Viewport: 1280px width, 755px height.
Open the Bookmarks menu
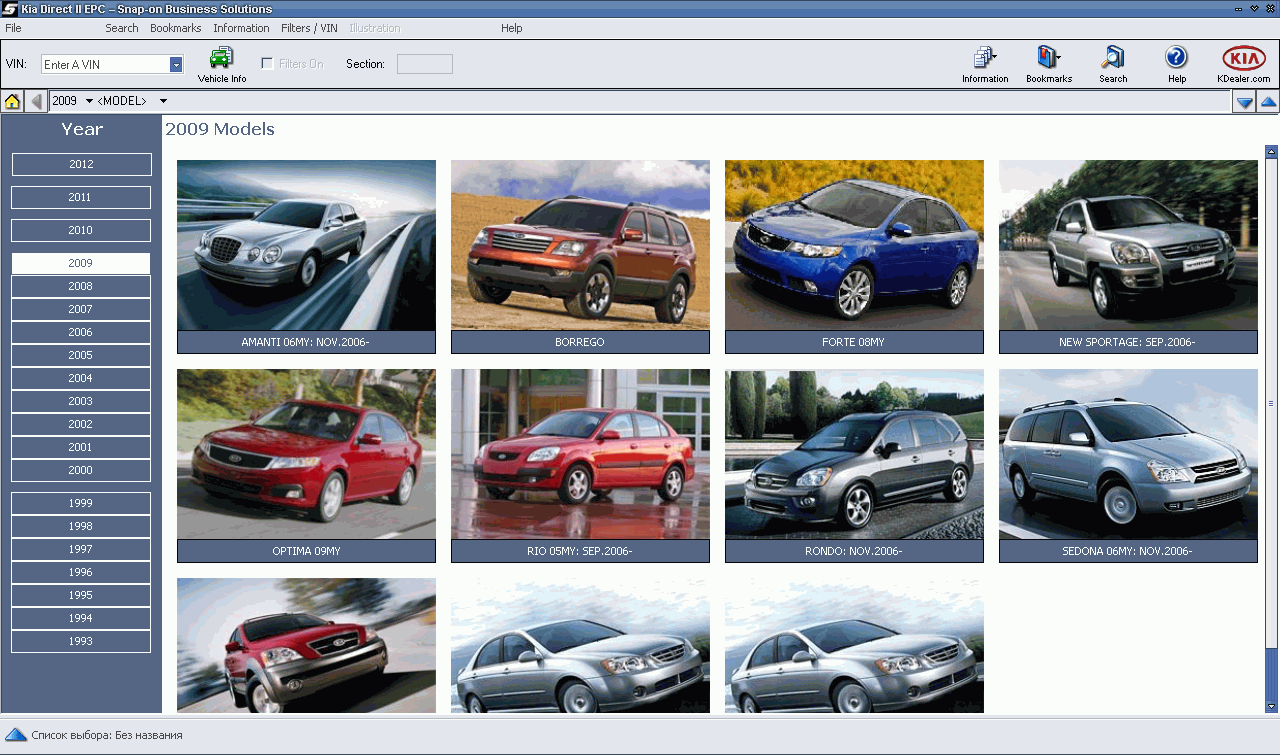176,28
